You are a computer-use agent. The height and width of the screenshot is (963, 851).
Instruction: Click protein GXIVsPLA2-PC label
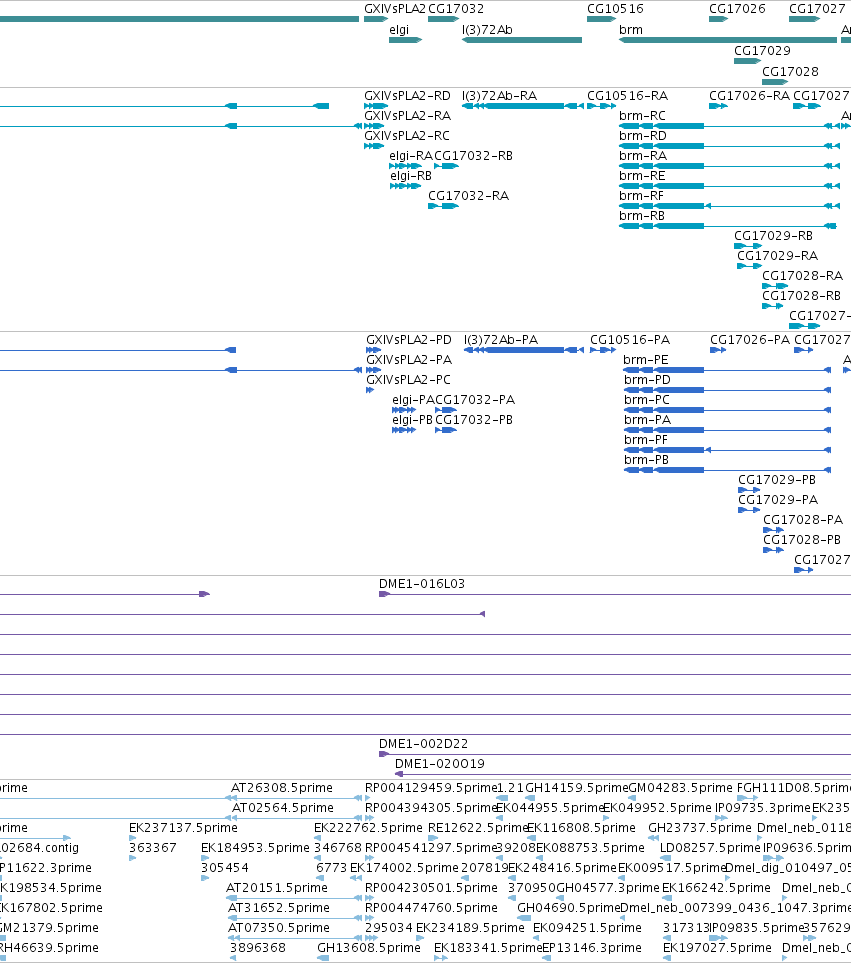point(408,380)
